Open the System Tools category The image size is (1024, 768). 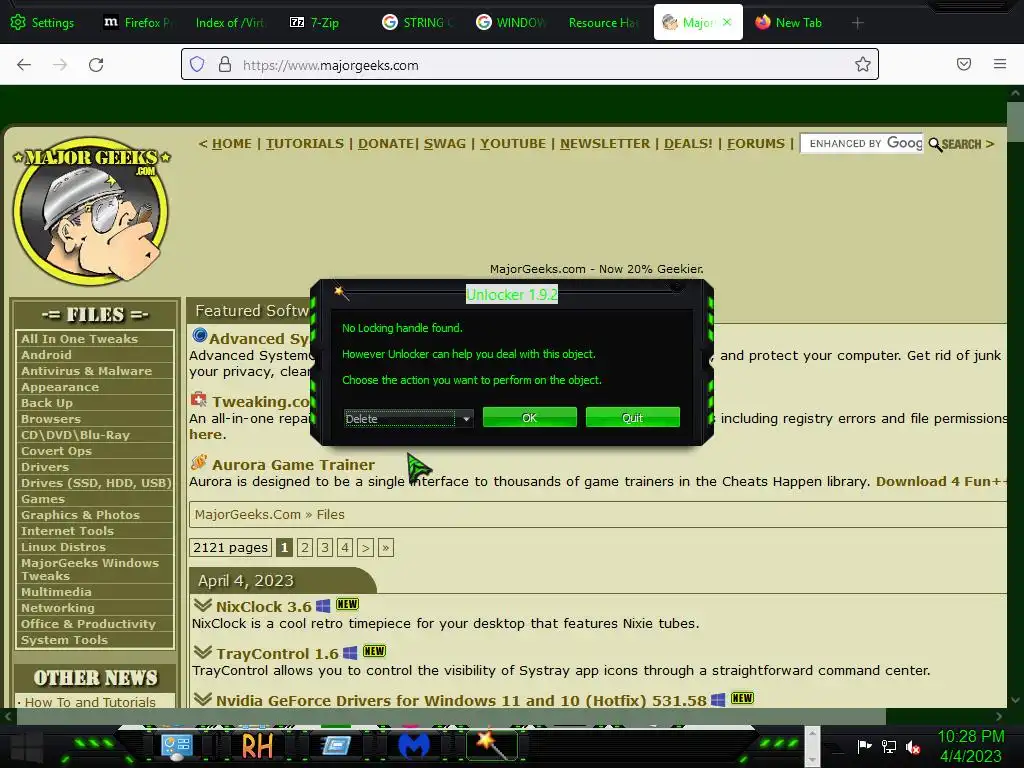95,640
